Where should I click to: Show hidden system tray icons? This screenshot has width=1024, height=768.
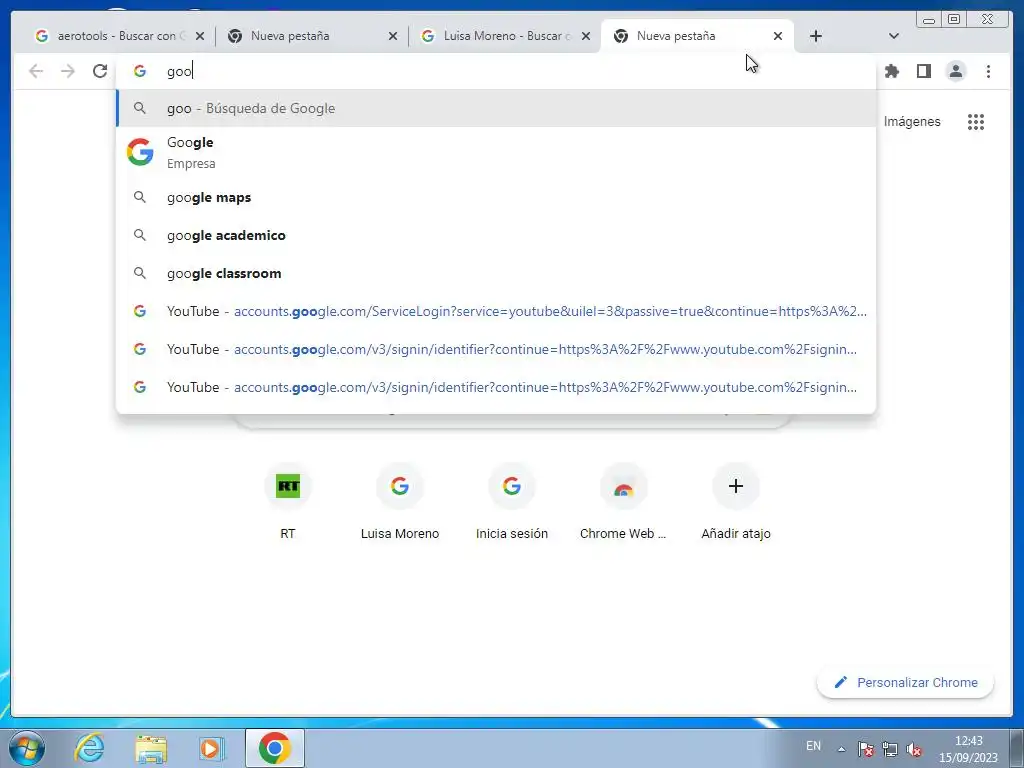(x=842, y=749)
